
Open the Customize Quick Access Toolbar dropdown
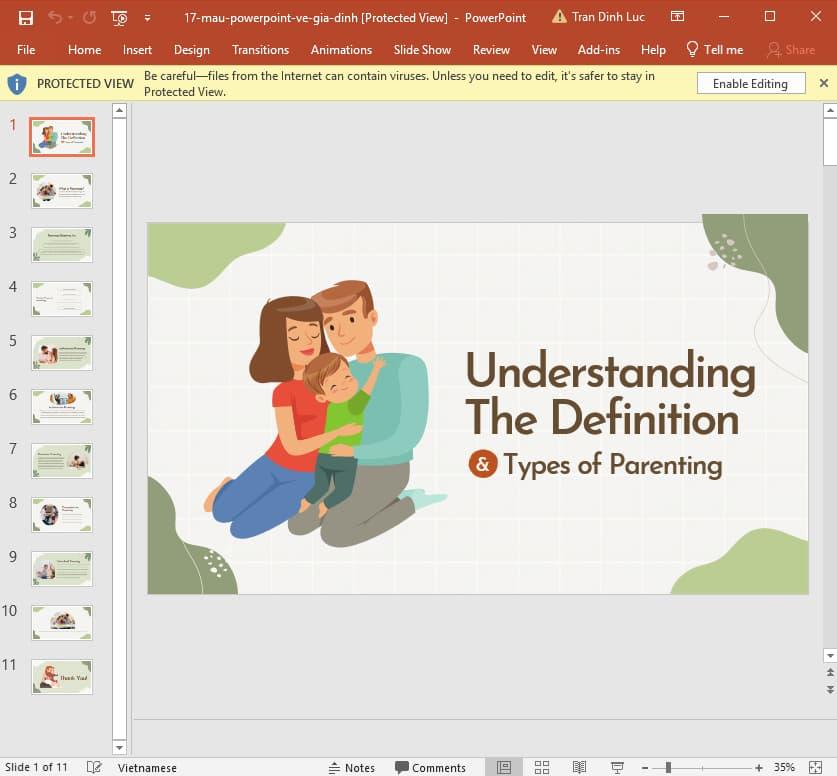[x=147, y=17]
